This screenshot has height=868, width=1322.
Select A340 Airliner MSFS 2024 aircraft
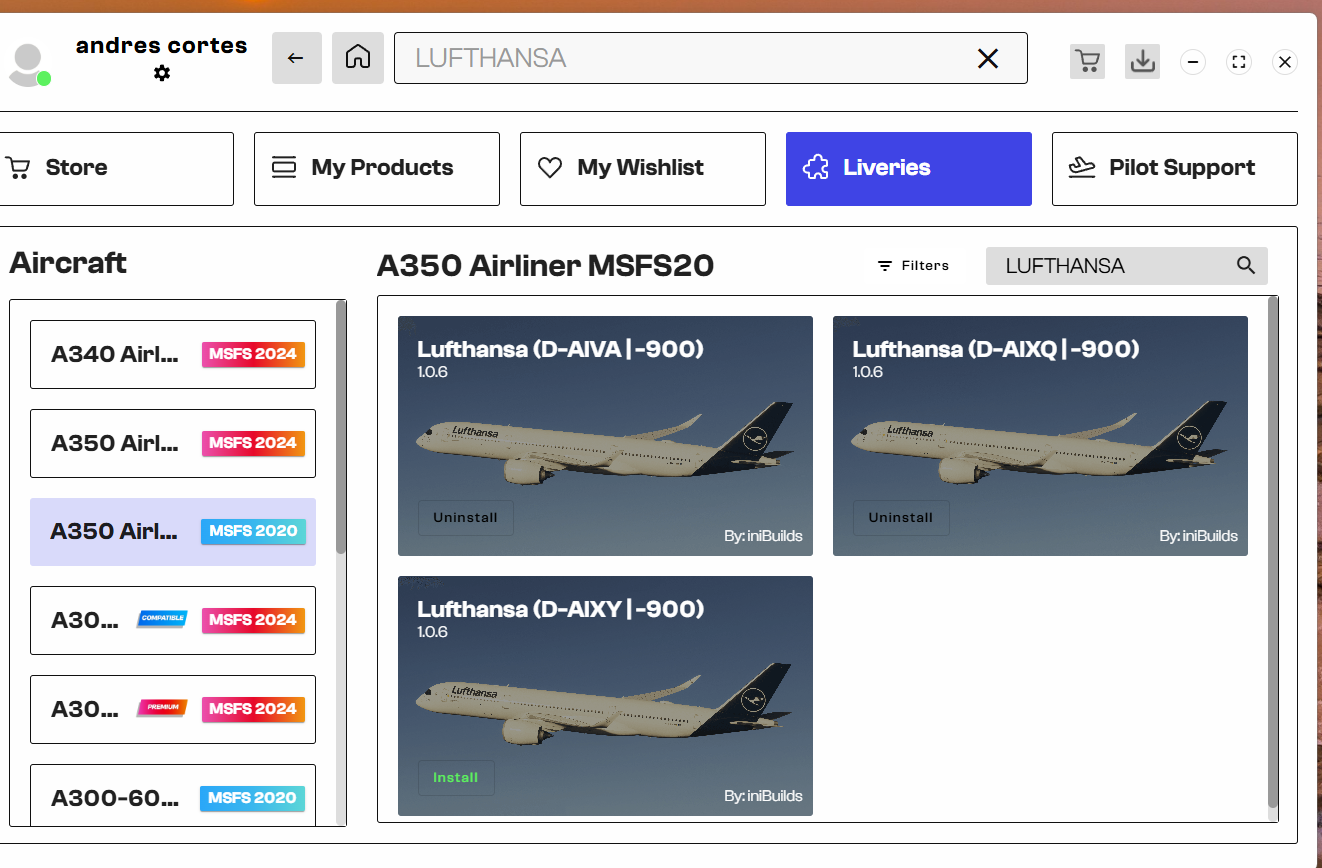tap(173, 354)
